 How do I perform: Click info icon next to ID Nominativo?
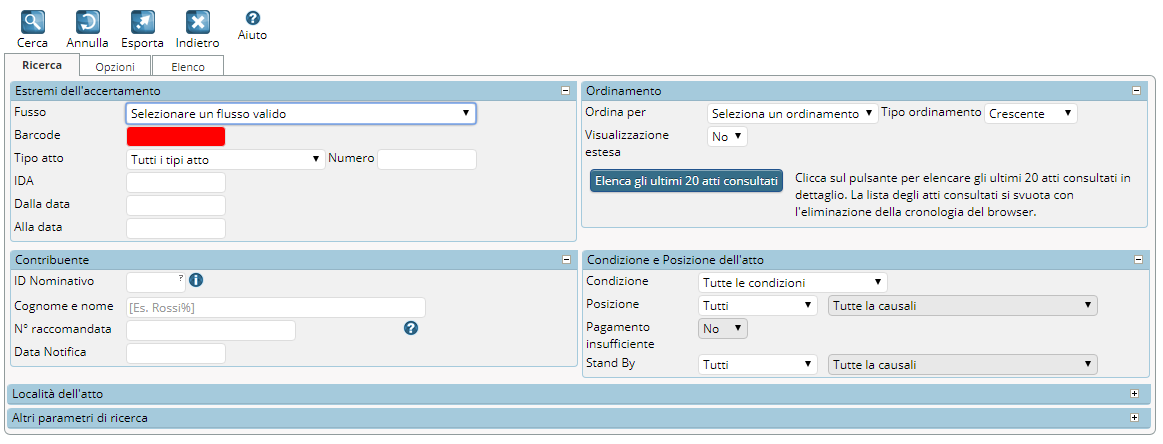tap(196, 280)
